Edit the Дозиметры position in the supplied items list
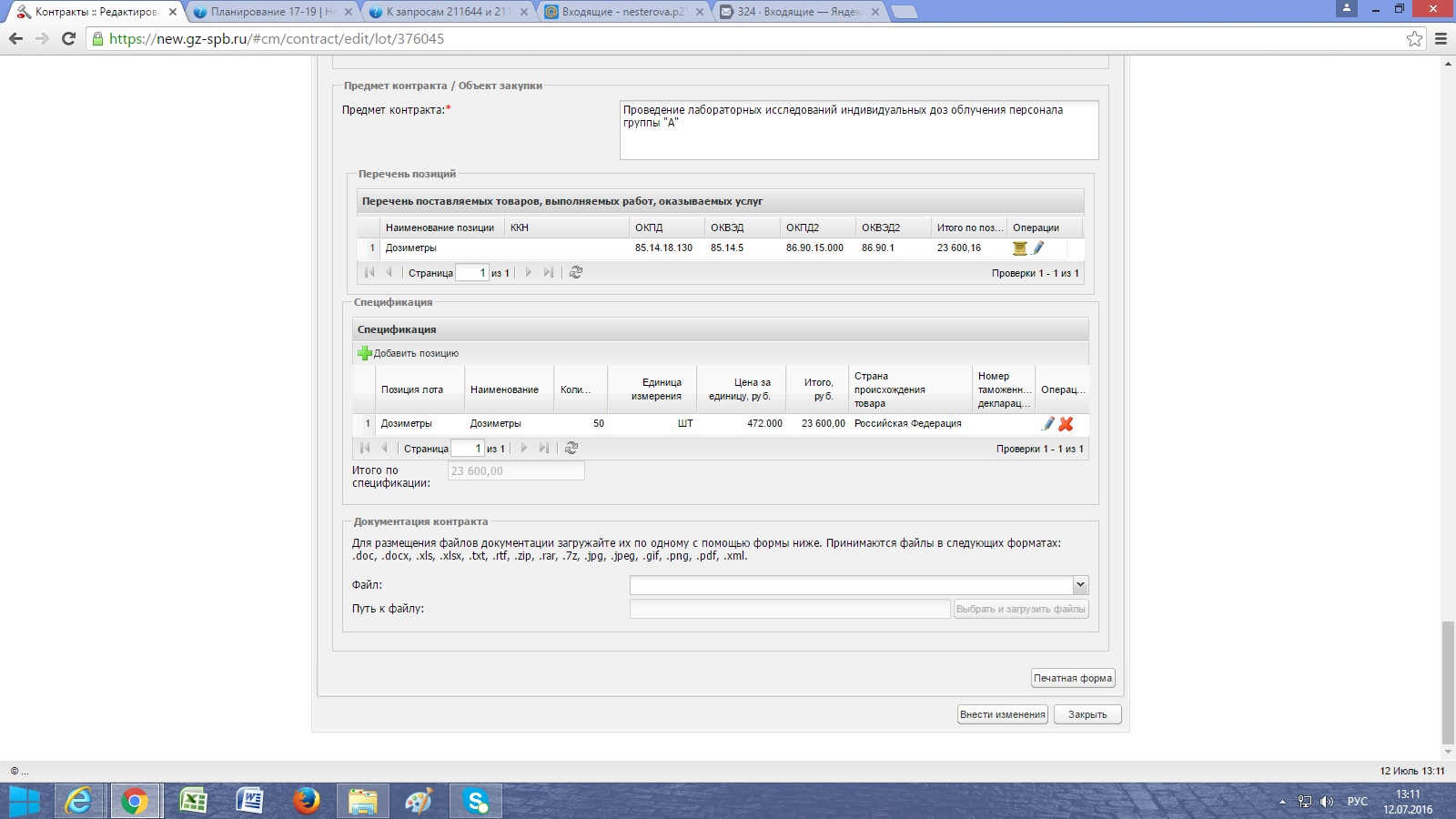This screenshot has width=1456, height=819. click(1037, 248)
